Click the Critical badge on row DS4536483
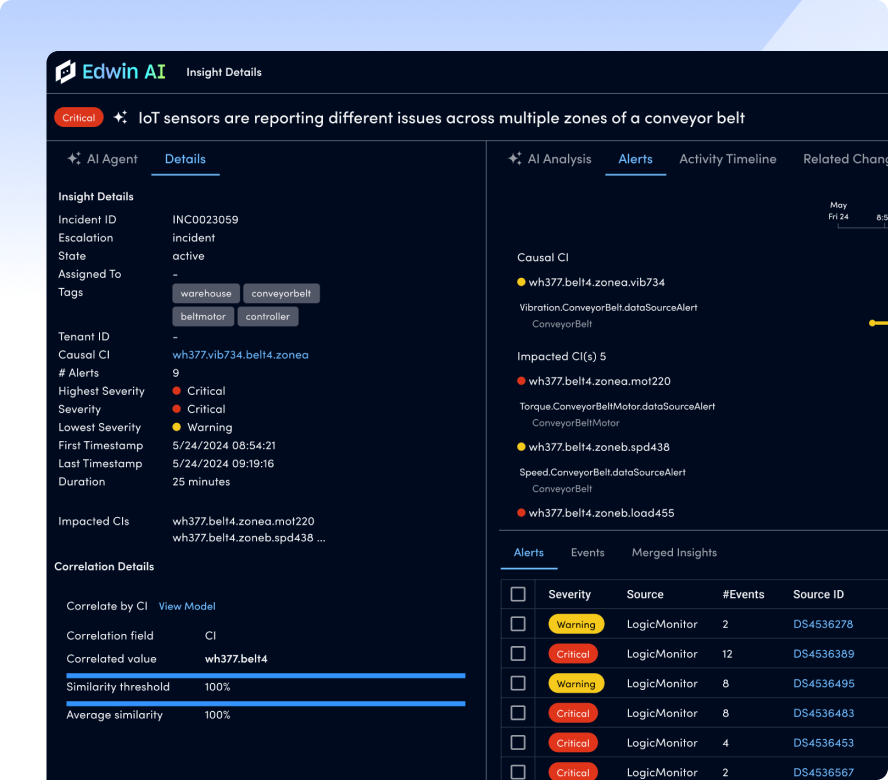The height and width of the screenshot is (780, 888). 573,713
